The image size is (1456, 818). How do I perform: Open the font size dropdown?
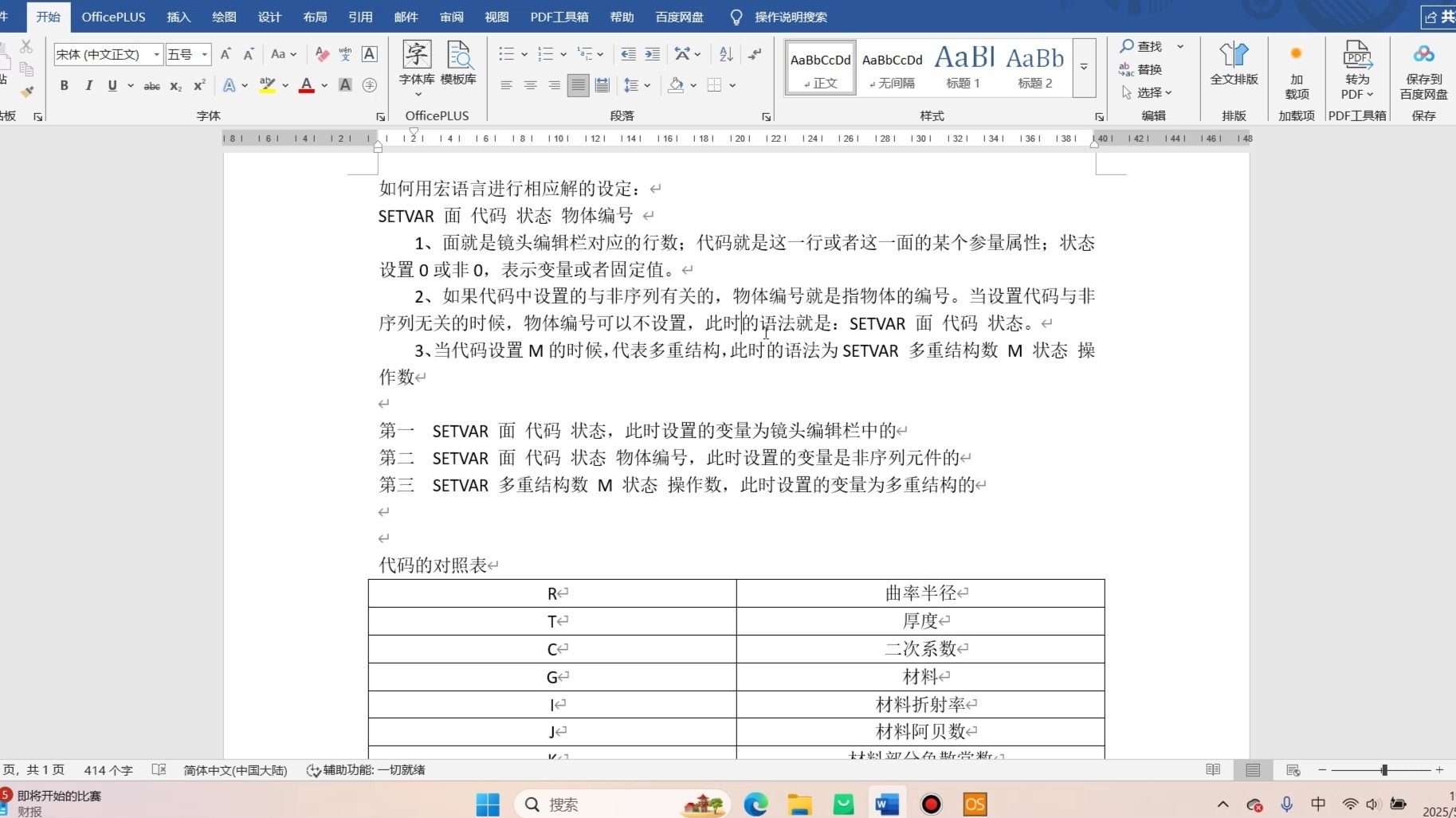pyautogui.click(x=204, y=54)
